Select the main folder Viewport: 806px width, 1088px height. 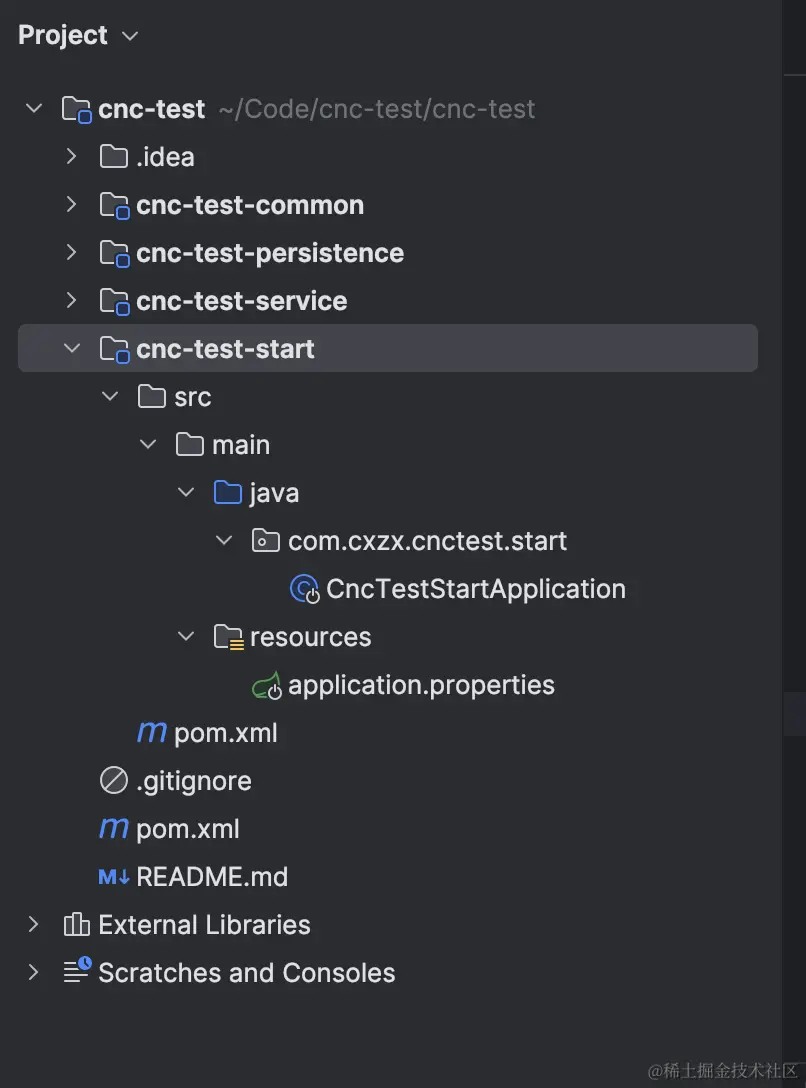click(x=240, y=445)
